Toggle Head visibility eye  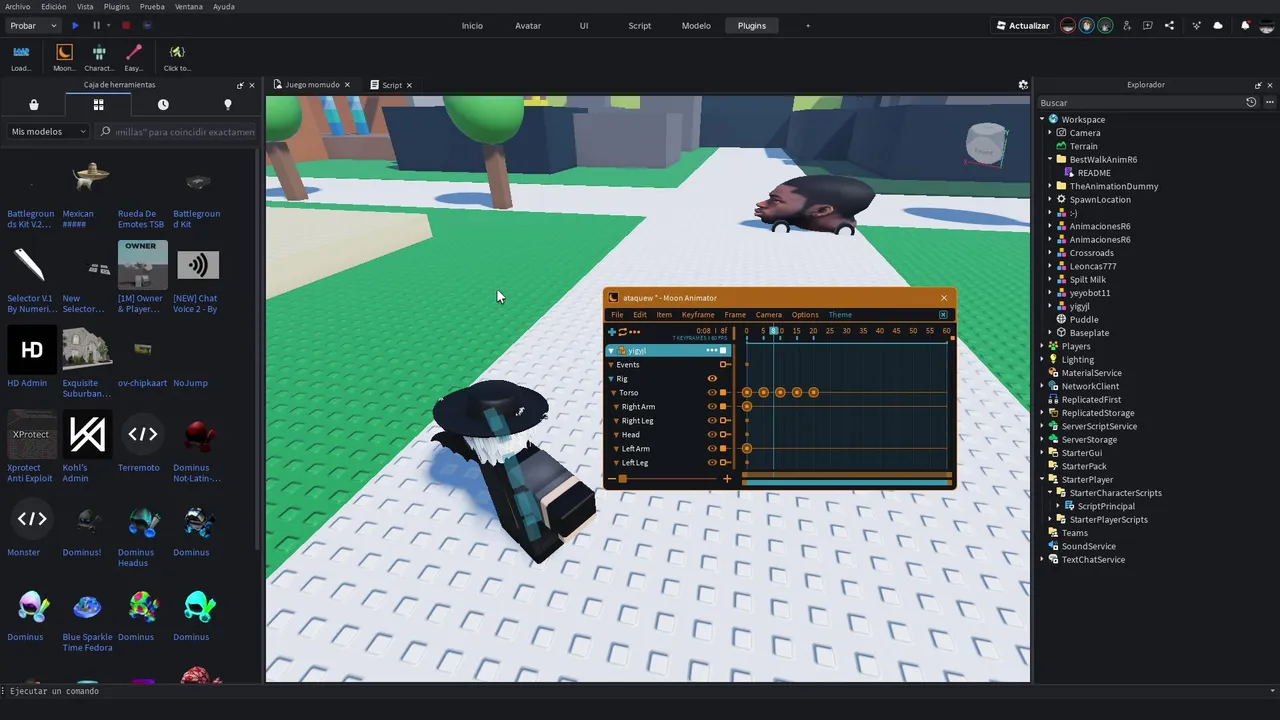coord(712,435)
